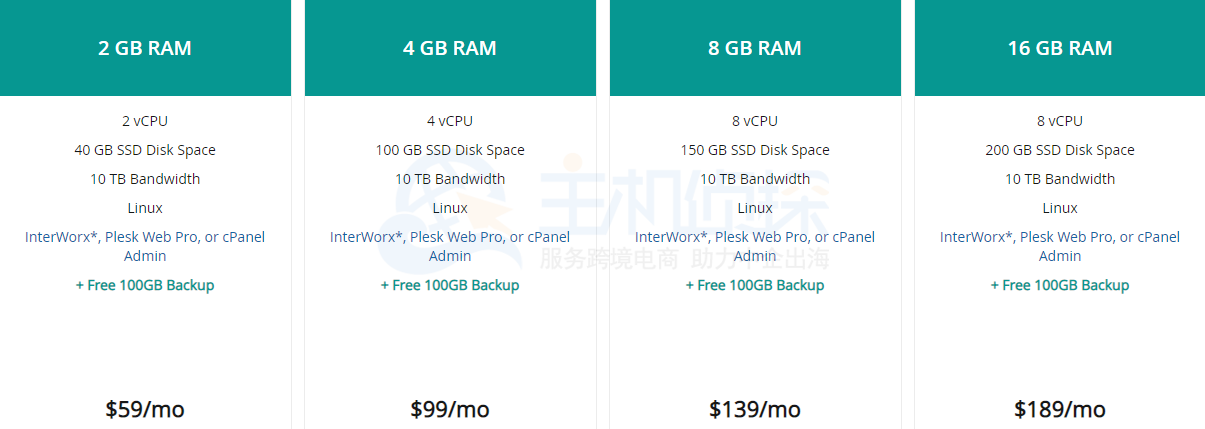Select the $99/mo price
Viewport: 1205px width, 429px height.
[450, 409]
